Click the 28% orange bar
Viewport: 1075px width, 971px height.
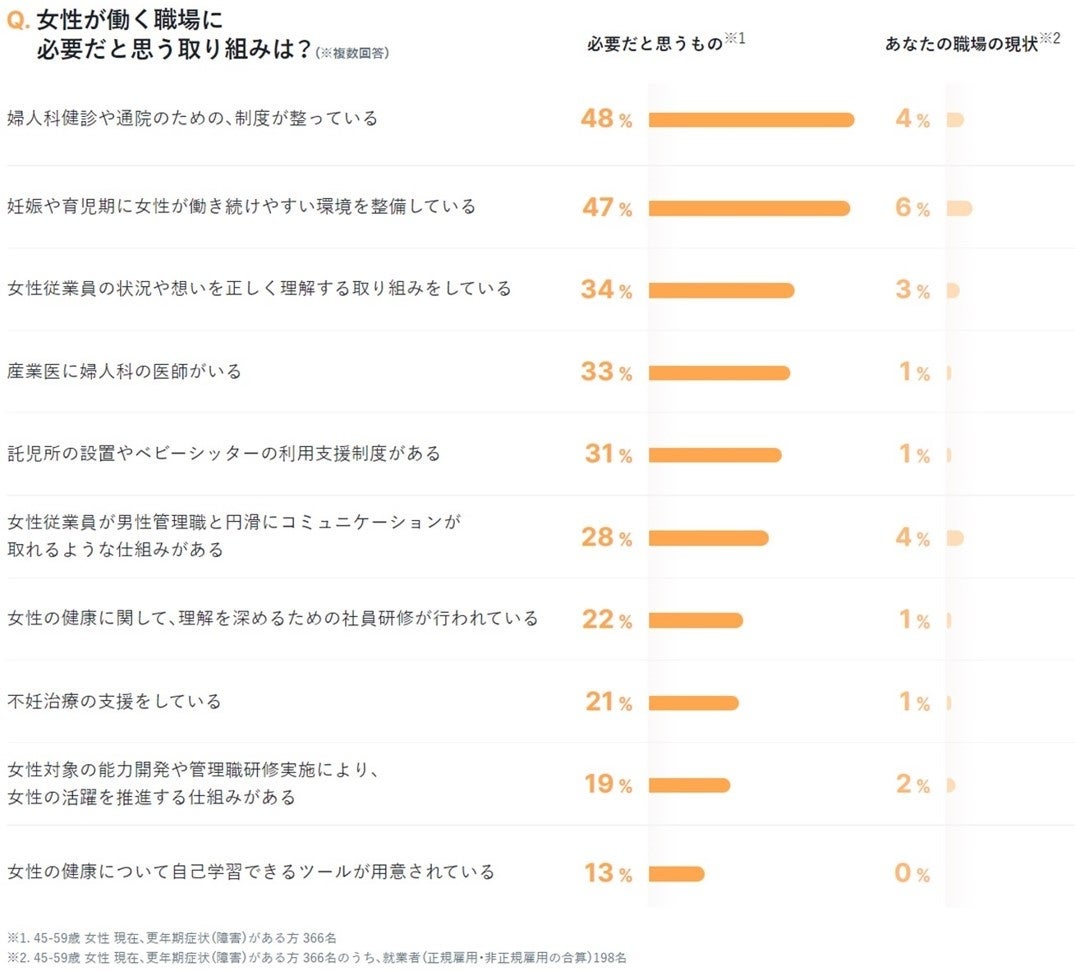708,538
